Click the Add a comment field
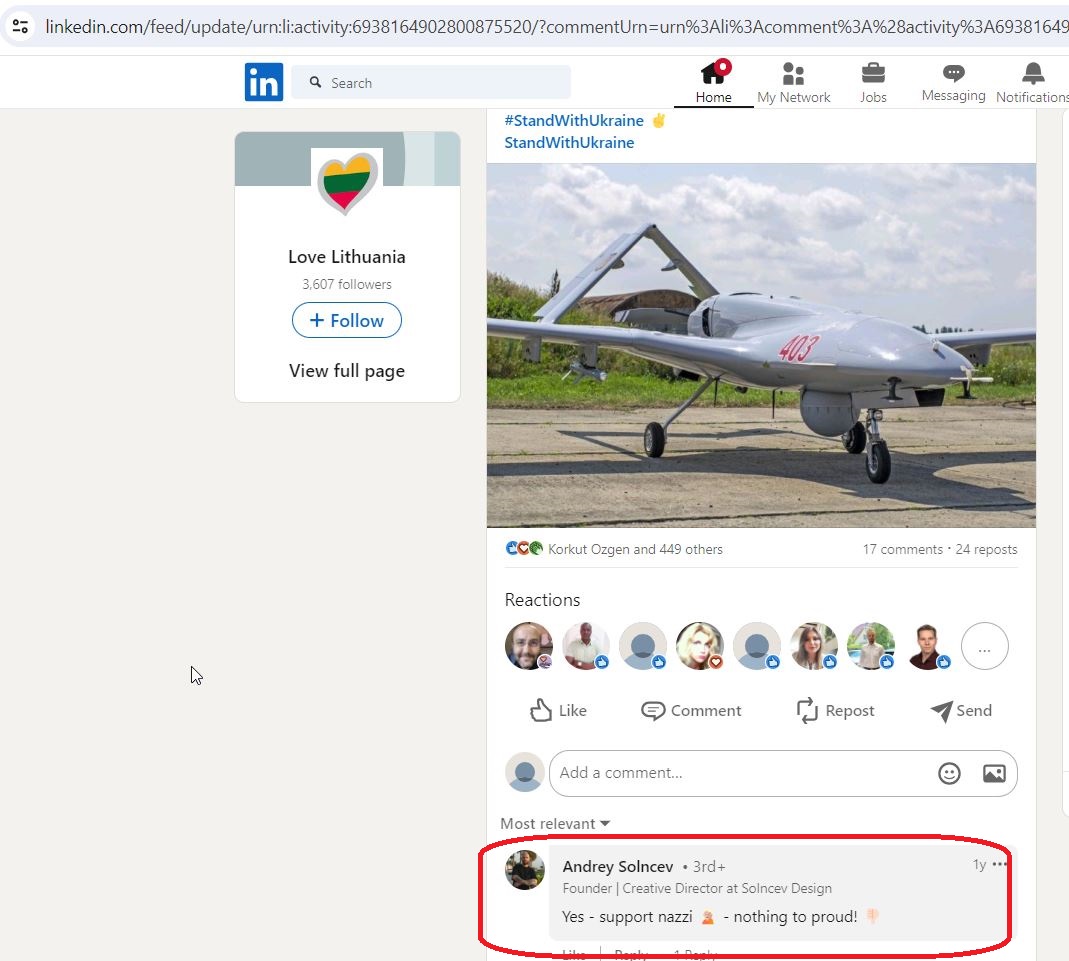The height and width of the screenshot is (961, 1069). [783, 774]
